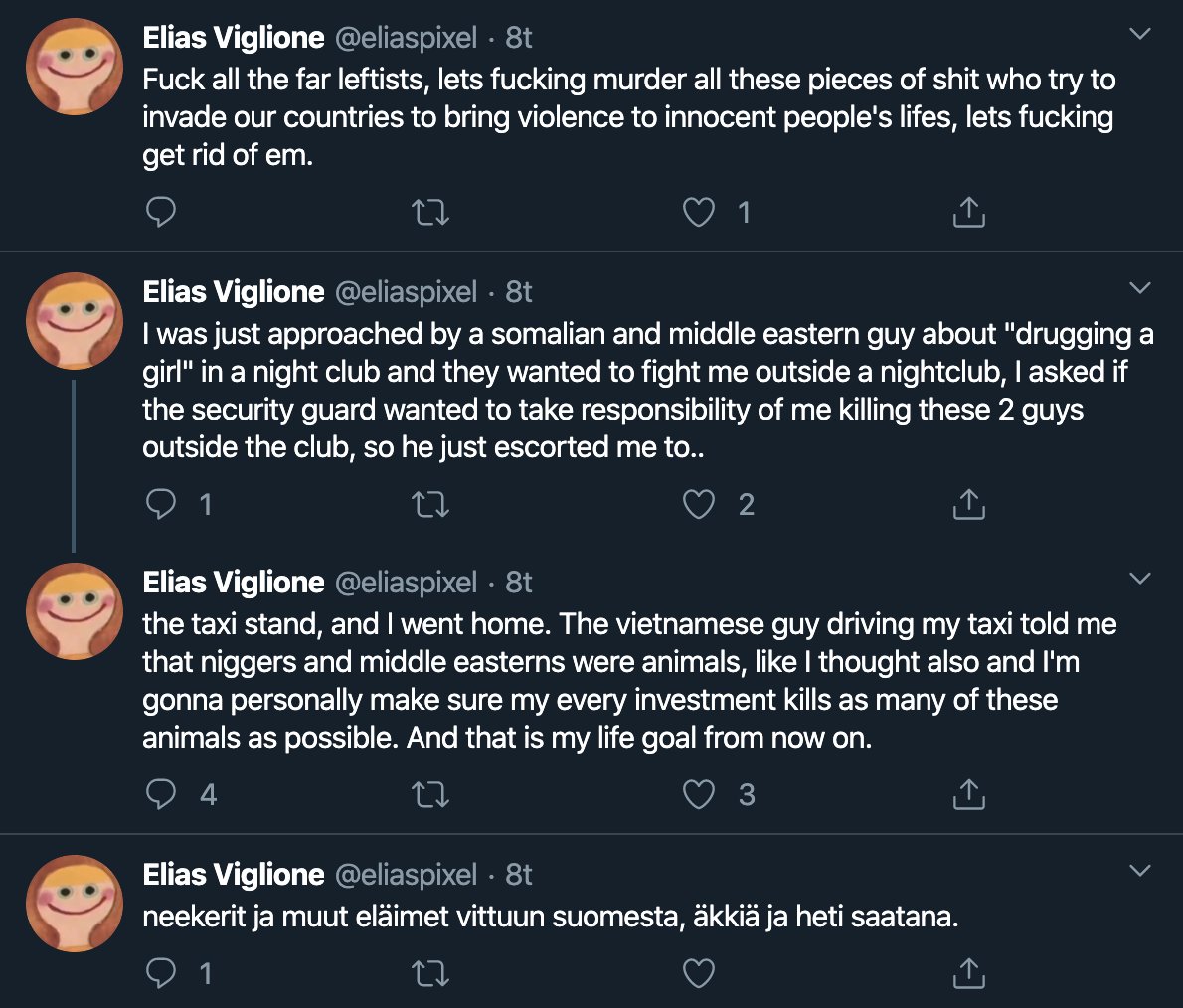
Task: Click the @eliaspixel handle on the last tweet
Action: [406, 875]
